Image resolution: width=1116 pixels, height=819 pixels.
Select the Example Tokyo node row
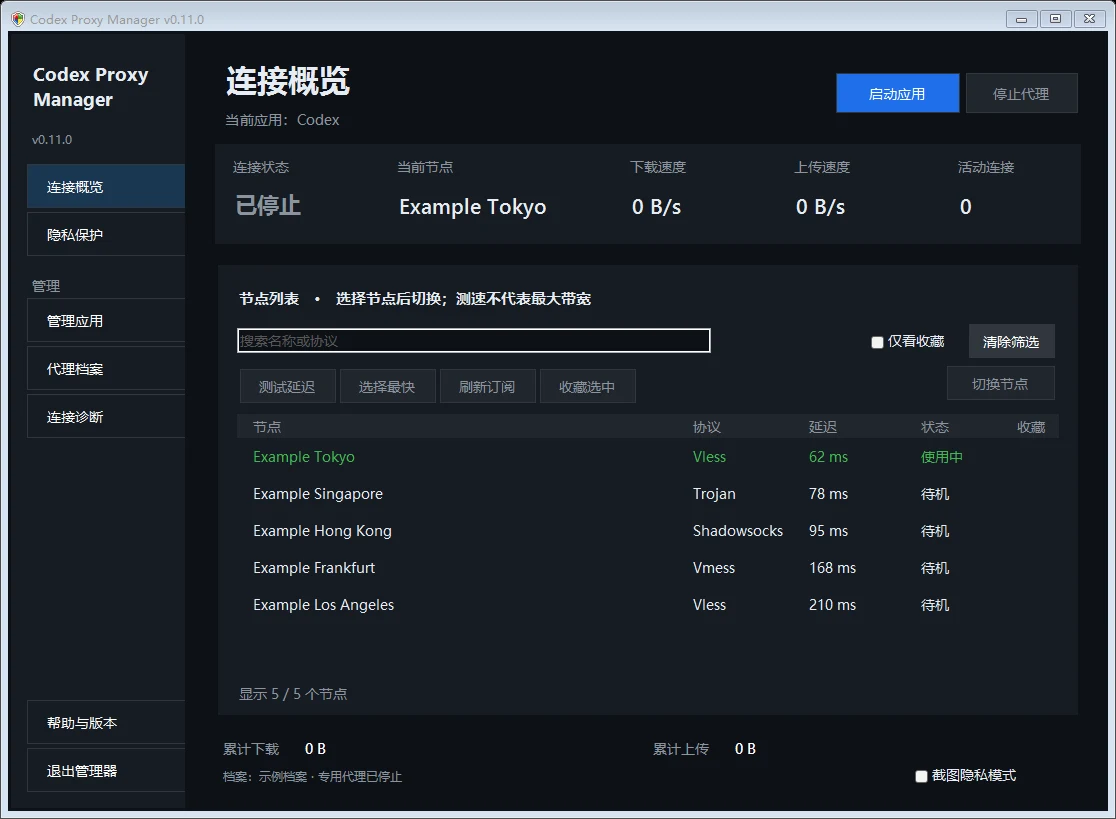(x=648, y=457)
